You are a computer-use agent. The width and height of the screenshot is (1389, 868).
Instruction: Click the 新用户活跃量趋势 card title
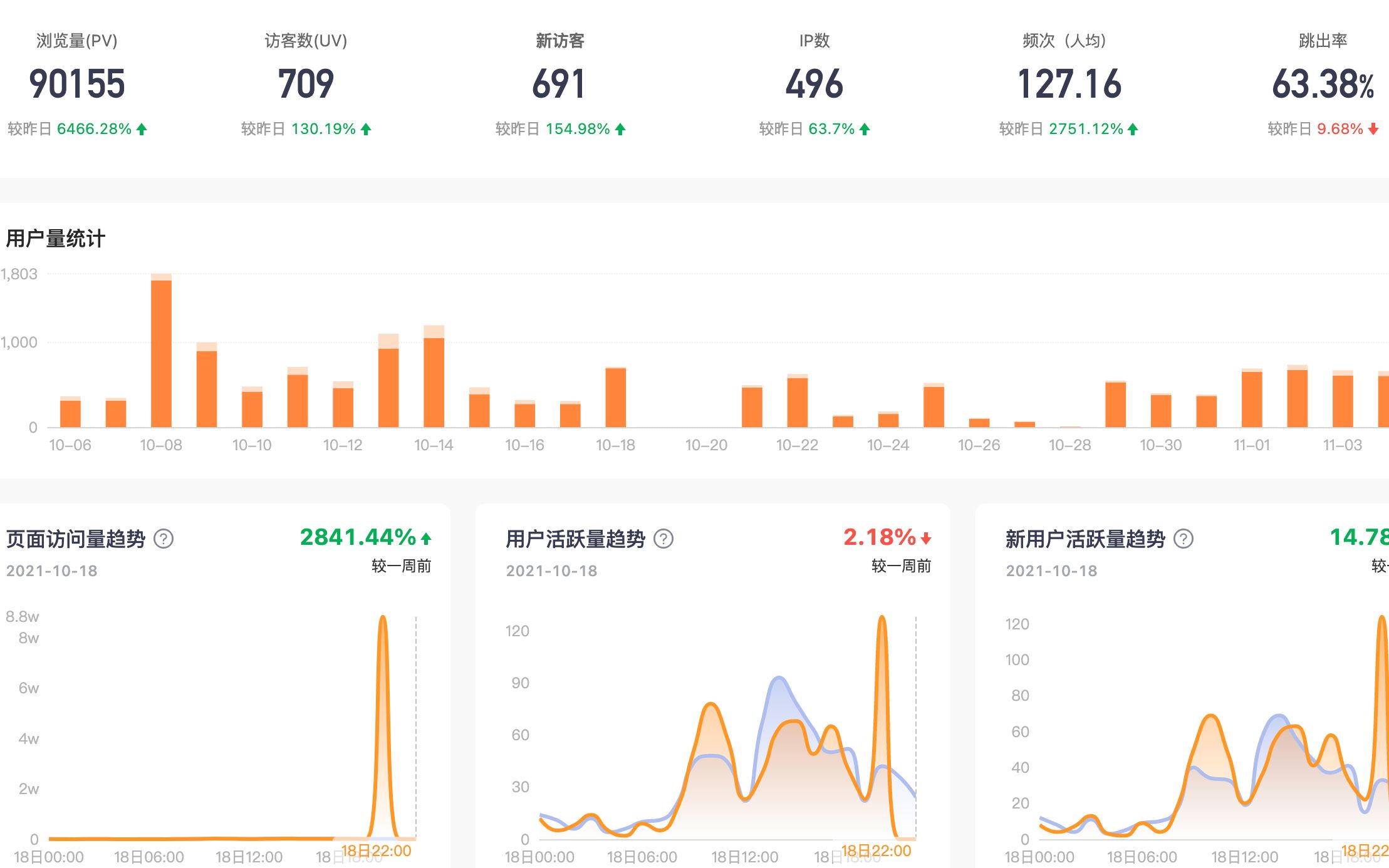point(1085,539)
